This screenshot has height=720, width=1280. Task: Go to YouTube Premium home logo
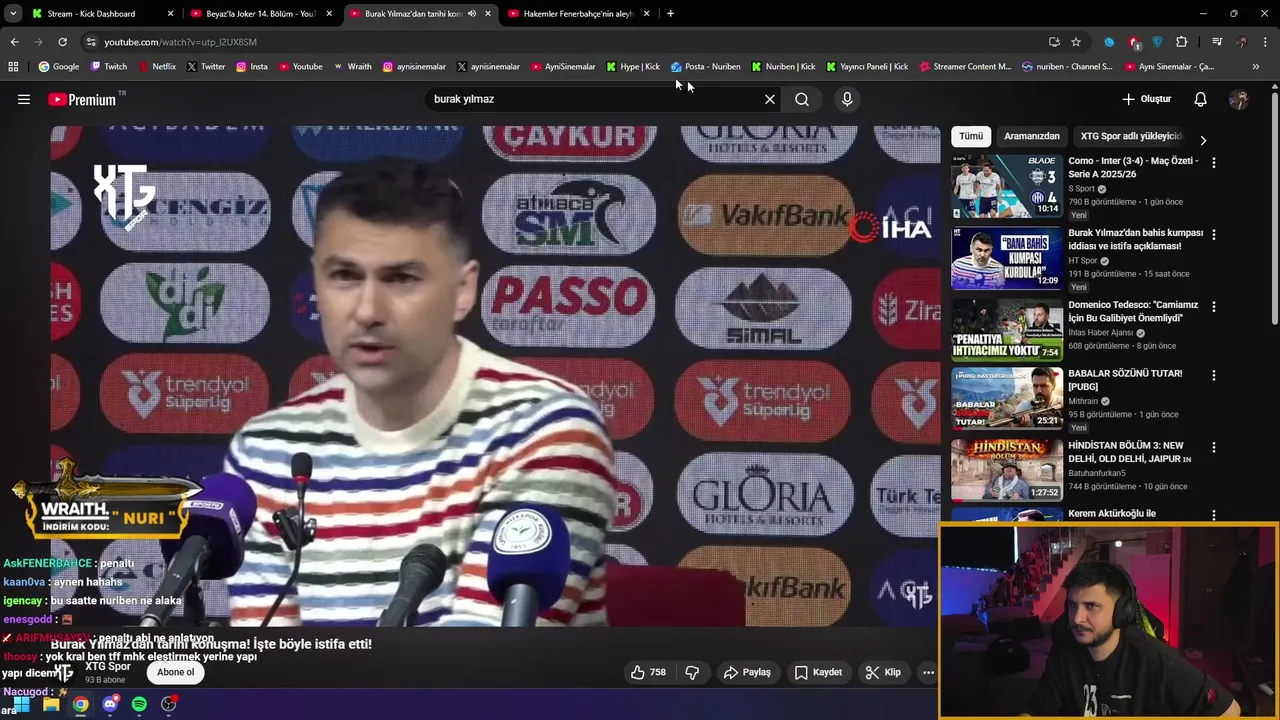pos(82,99)
